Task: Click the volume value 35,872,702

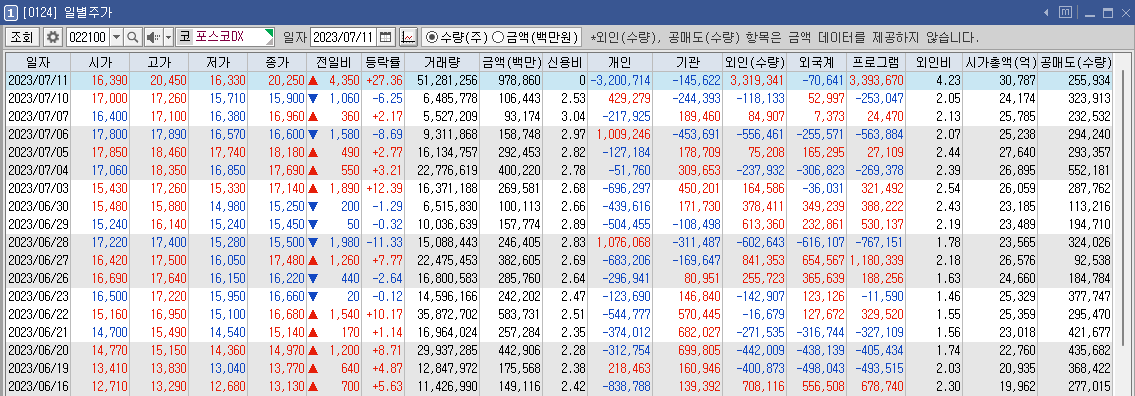Action: pos(447,313)
